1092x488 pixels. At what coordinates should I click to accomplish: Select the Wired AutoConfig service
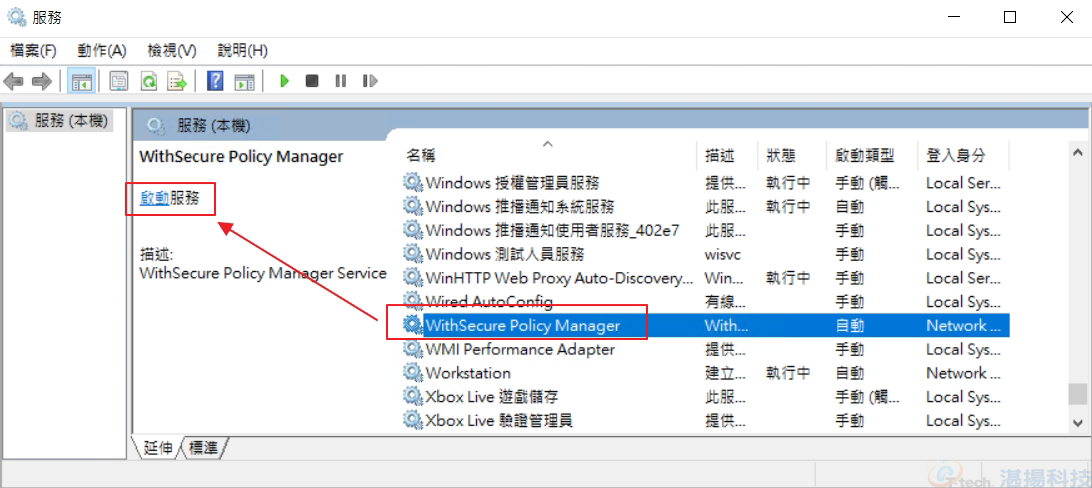[x=705, y=301]
